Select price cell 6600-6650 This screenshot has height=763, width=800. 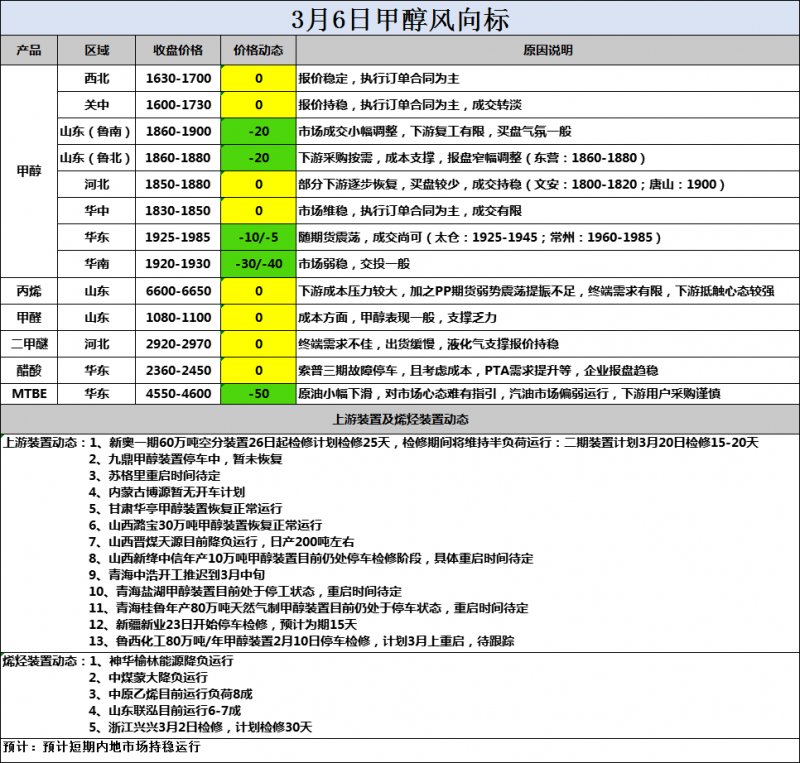[178, 291]
